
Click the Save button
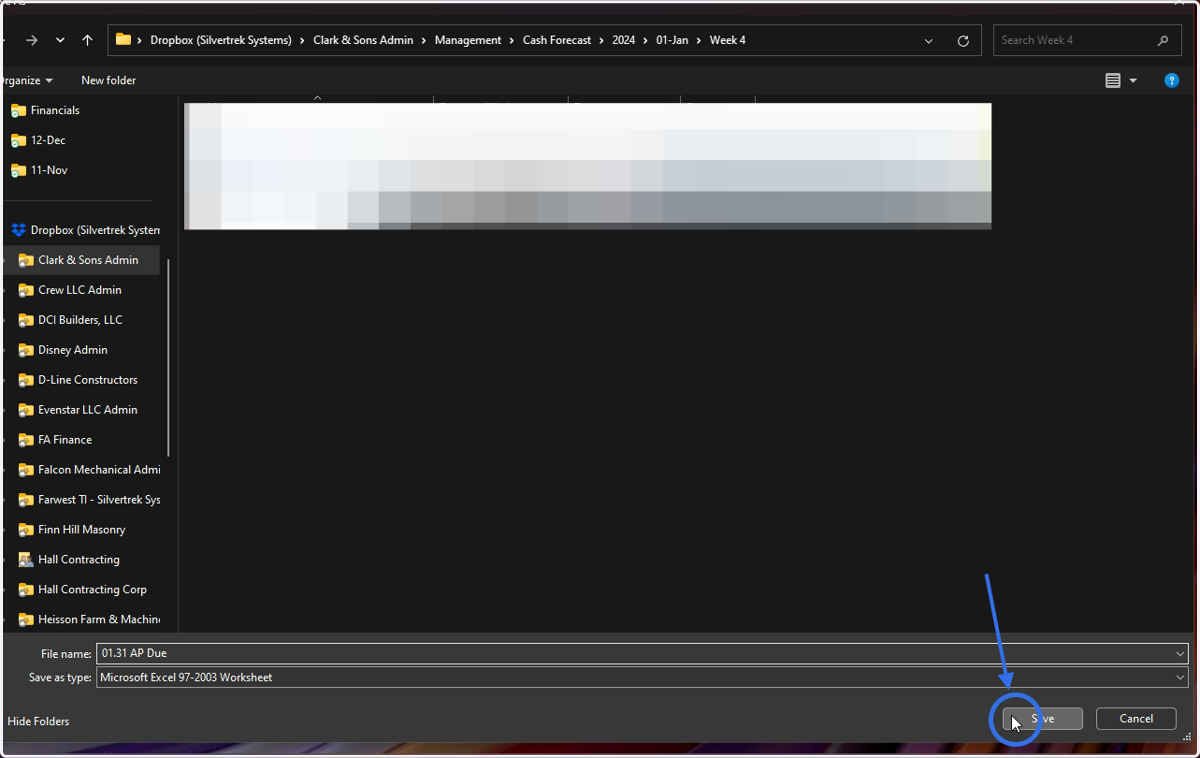(1043, 719)
